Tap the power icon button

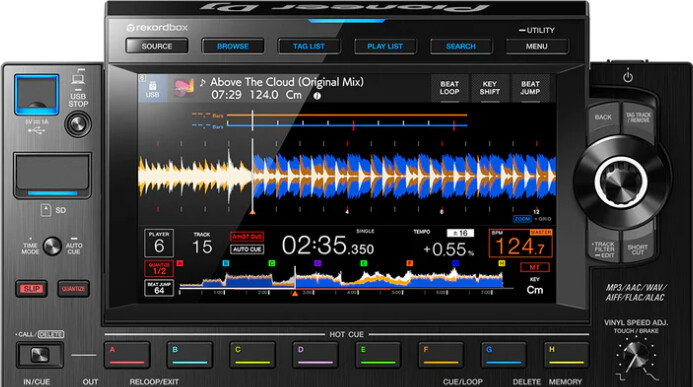(x=628, y=77)
